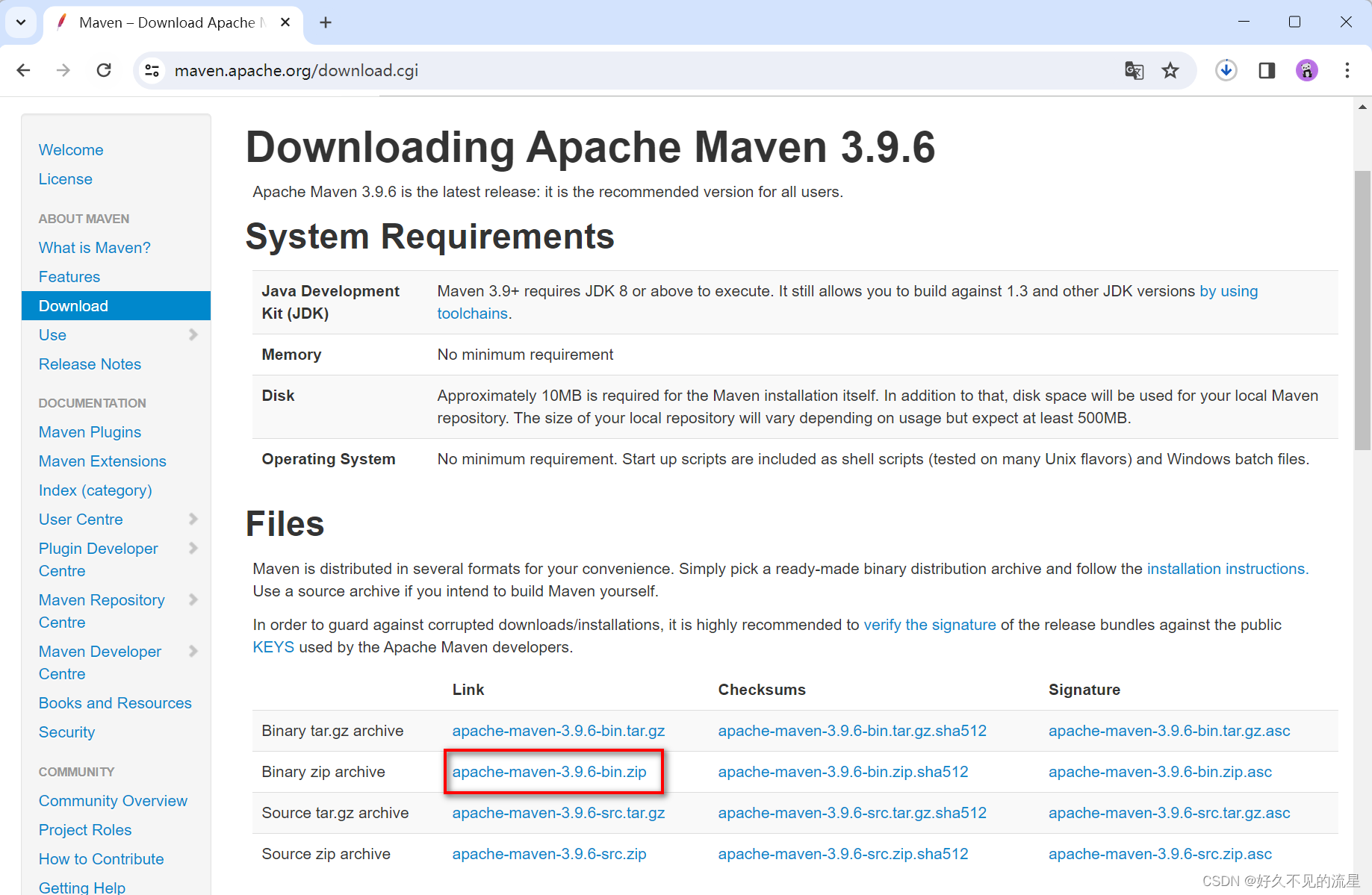Open a new browser tab
The image size is (1372, 895).
pos(326,22)
